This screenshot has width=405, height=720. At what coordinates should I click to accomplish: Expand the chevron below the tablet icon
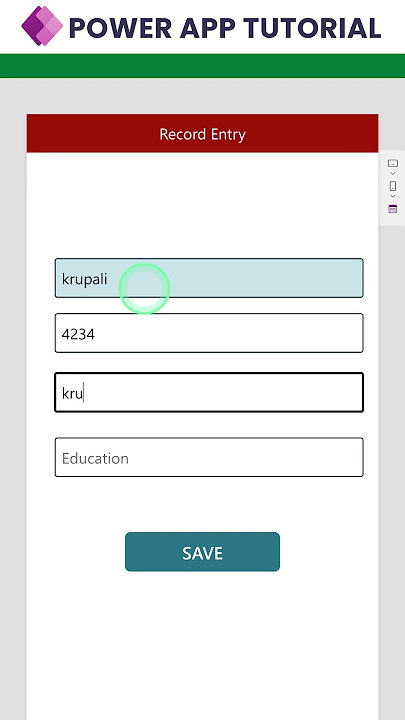(393, 174)
